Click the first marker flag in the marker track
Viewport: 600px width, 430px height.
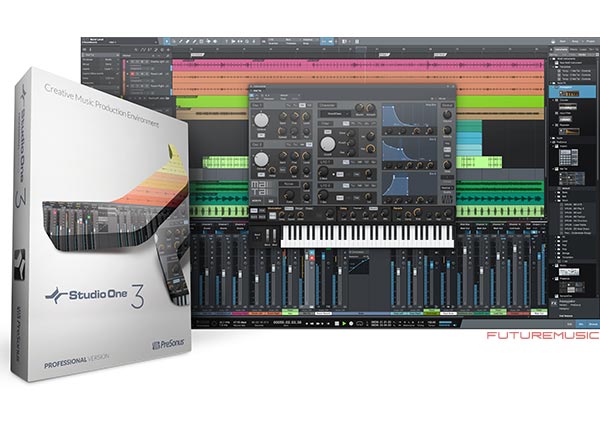pyautogui.click(x=197, y=55)
